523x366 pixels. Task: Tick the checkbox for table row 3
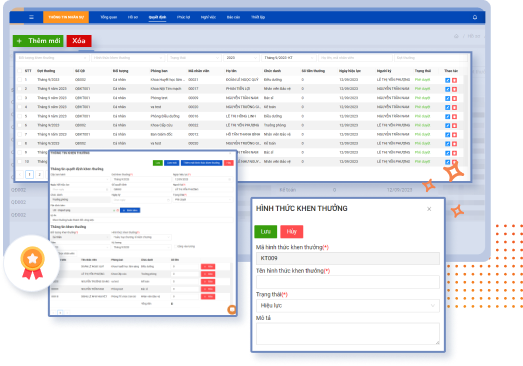pyautogui.click(x=20, y=98)
